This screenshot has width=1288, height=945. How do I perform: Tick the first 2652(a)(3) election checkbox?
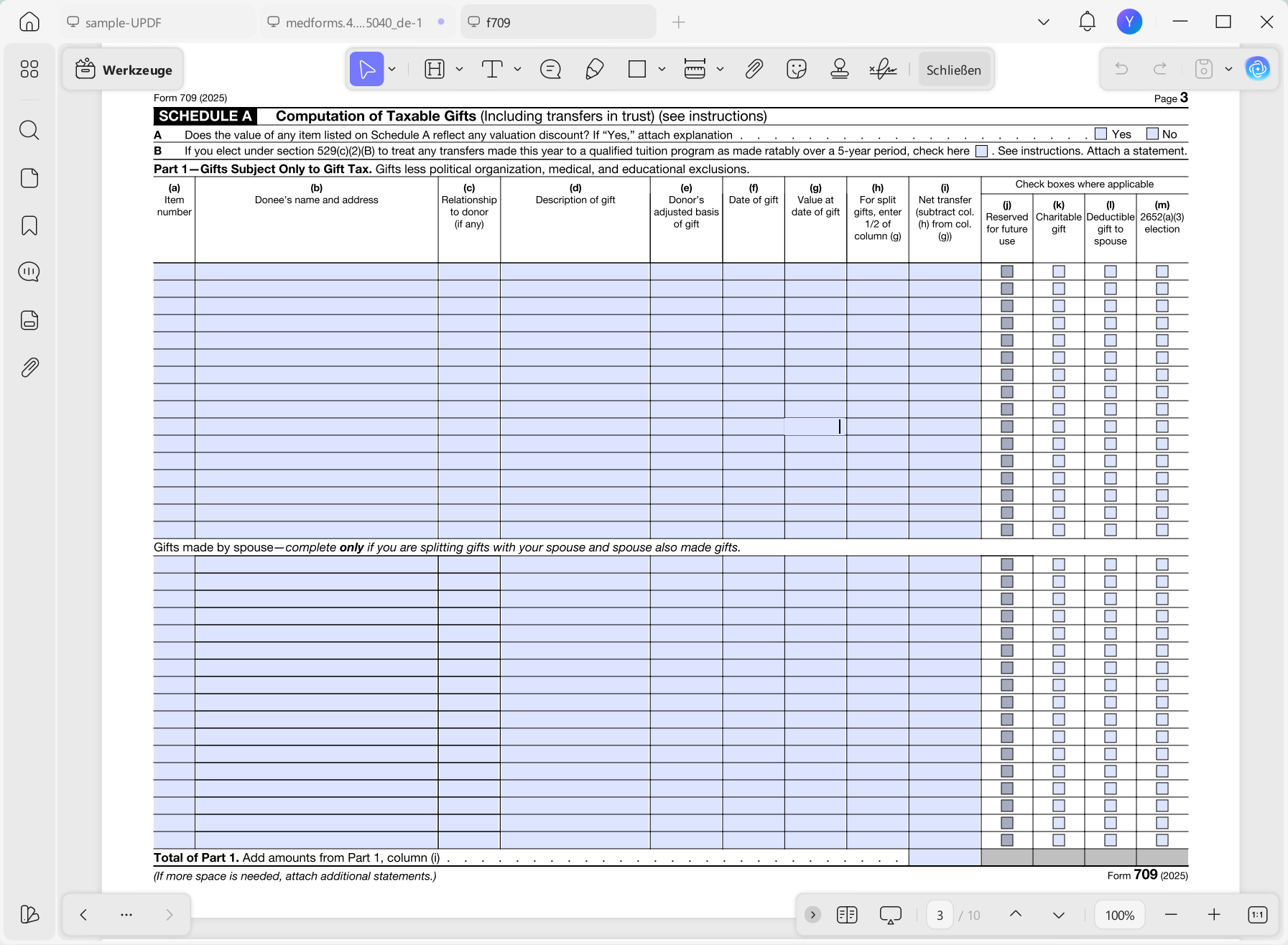pyautogui.click(x=1162, y=271)
